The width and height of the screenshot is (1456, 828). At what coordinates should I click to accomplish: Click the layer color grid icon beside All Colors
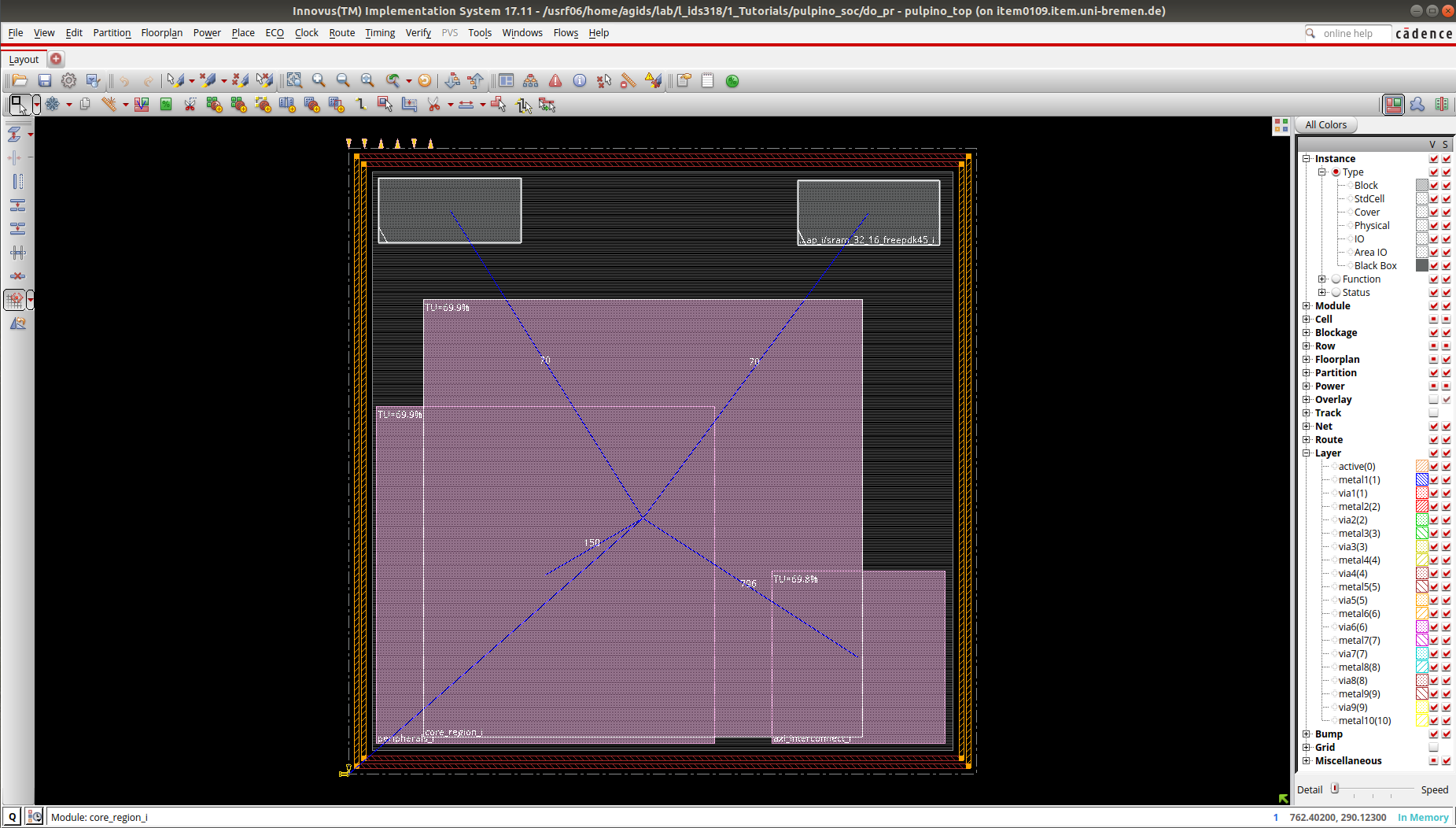point(1281,125)
